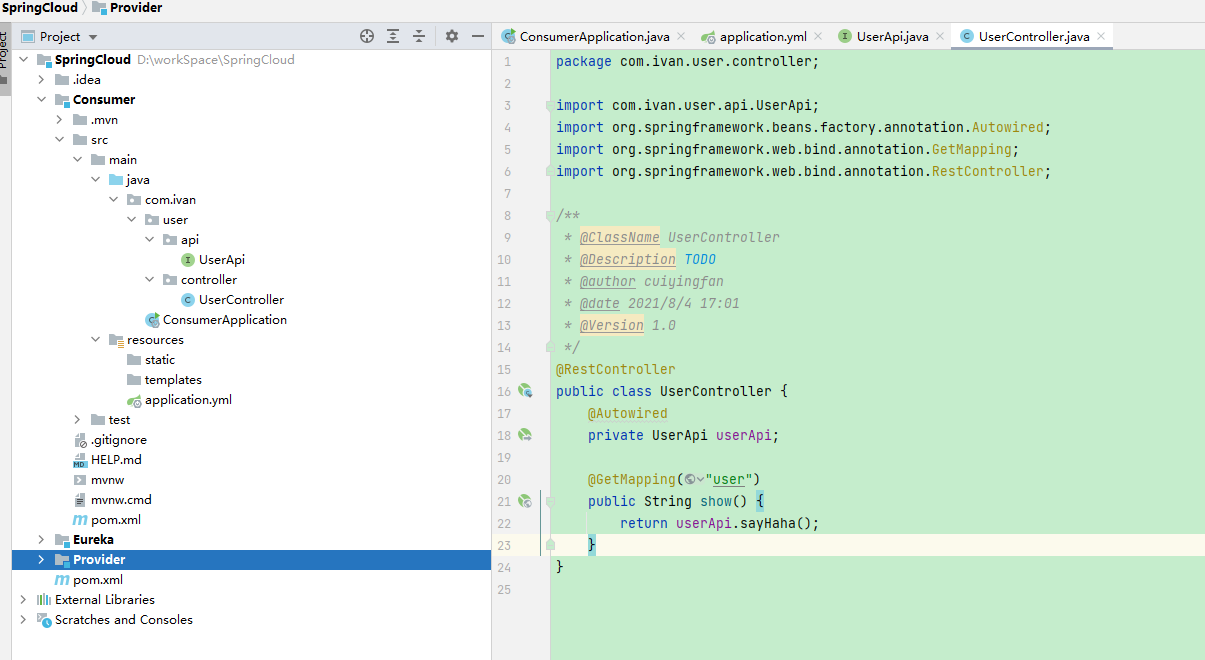Click the HELP.md markdown file icon
Screen dimensions: 1205x660
(x=80, y=460)
